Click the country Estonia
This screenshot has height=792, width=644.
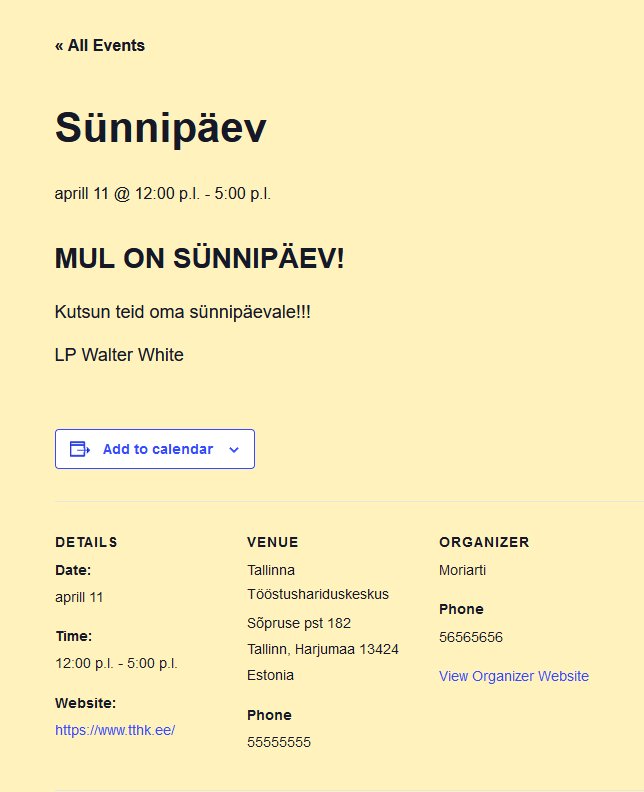[x=270, y=675]
